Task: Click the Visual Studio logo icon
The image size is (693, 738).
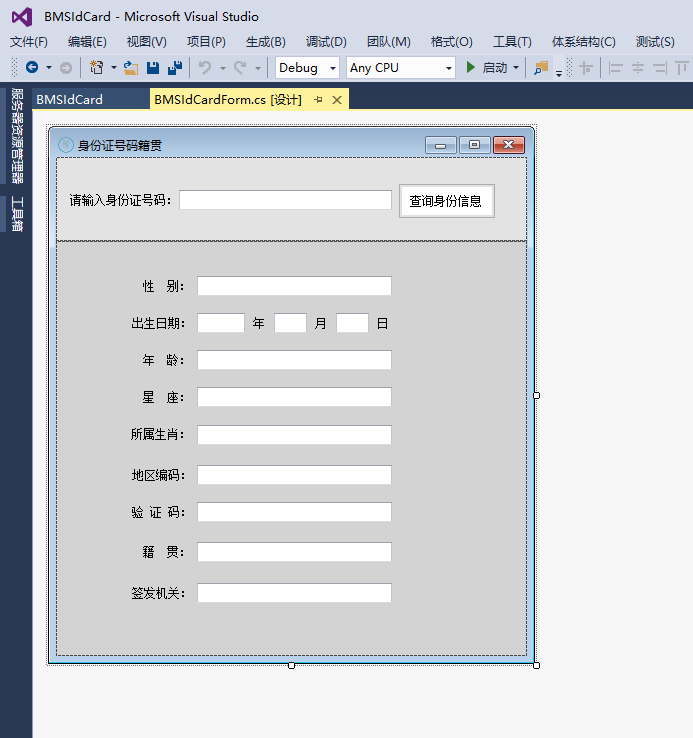Action: coord(22,17)
